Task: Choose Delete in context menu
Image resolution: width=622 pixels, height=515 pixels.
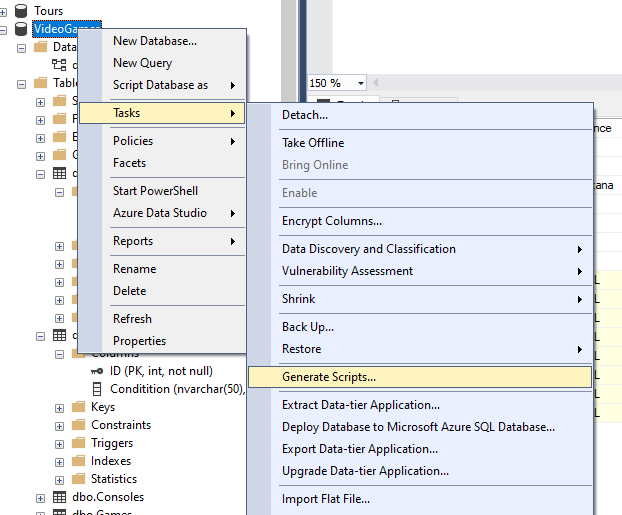Action: (x=163, y=291)
